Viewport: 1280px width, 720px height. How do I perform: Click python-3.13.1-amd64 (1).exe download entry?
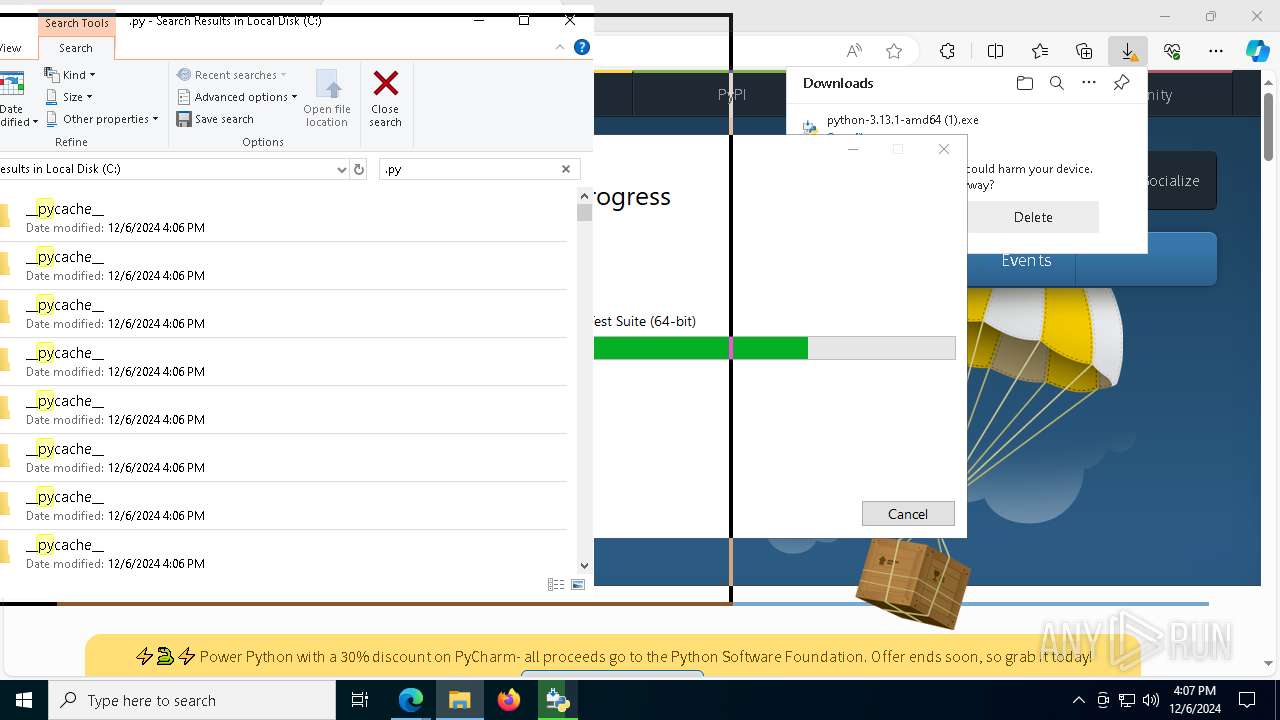903,120
